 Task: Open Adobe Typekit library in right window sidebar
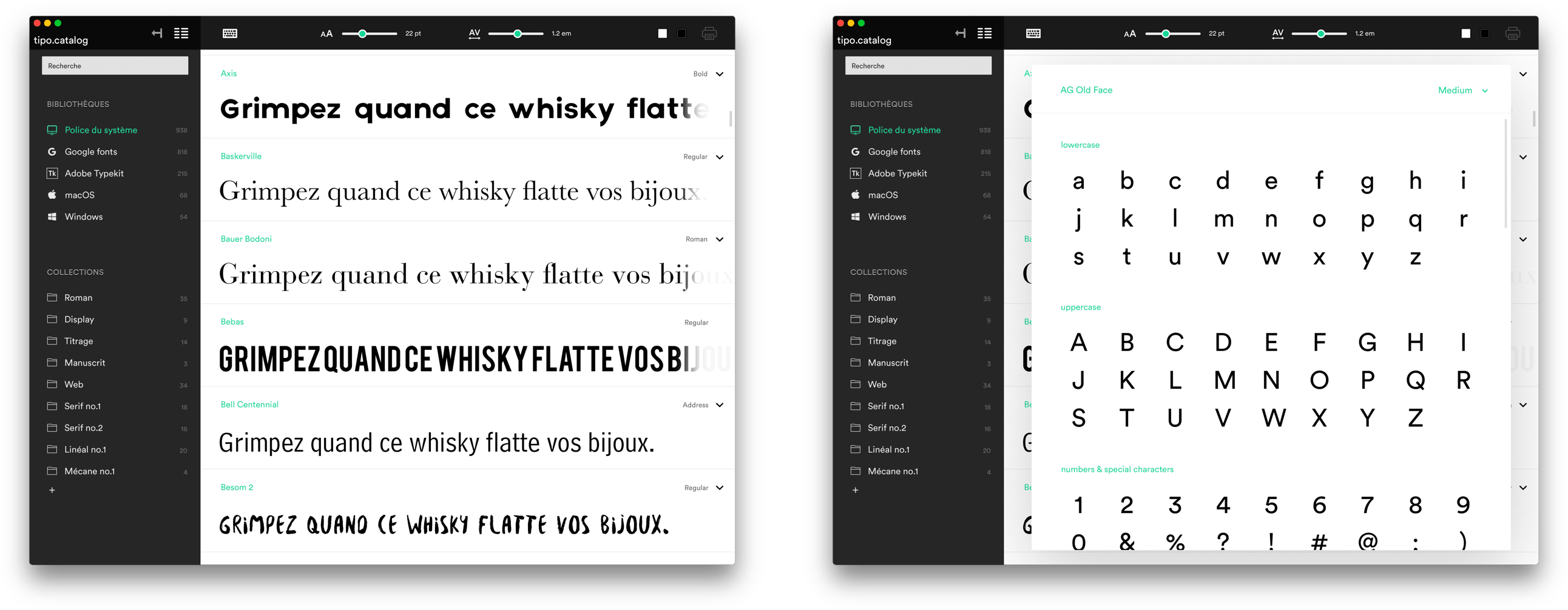point(897,173)
